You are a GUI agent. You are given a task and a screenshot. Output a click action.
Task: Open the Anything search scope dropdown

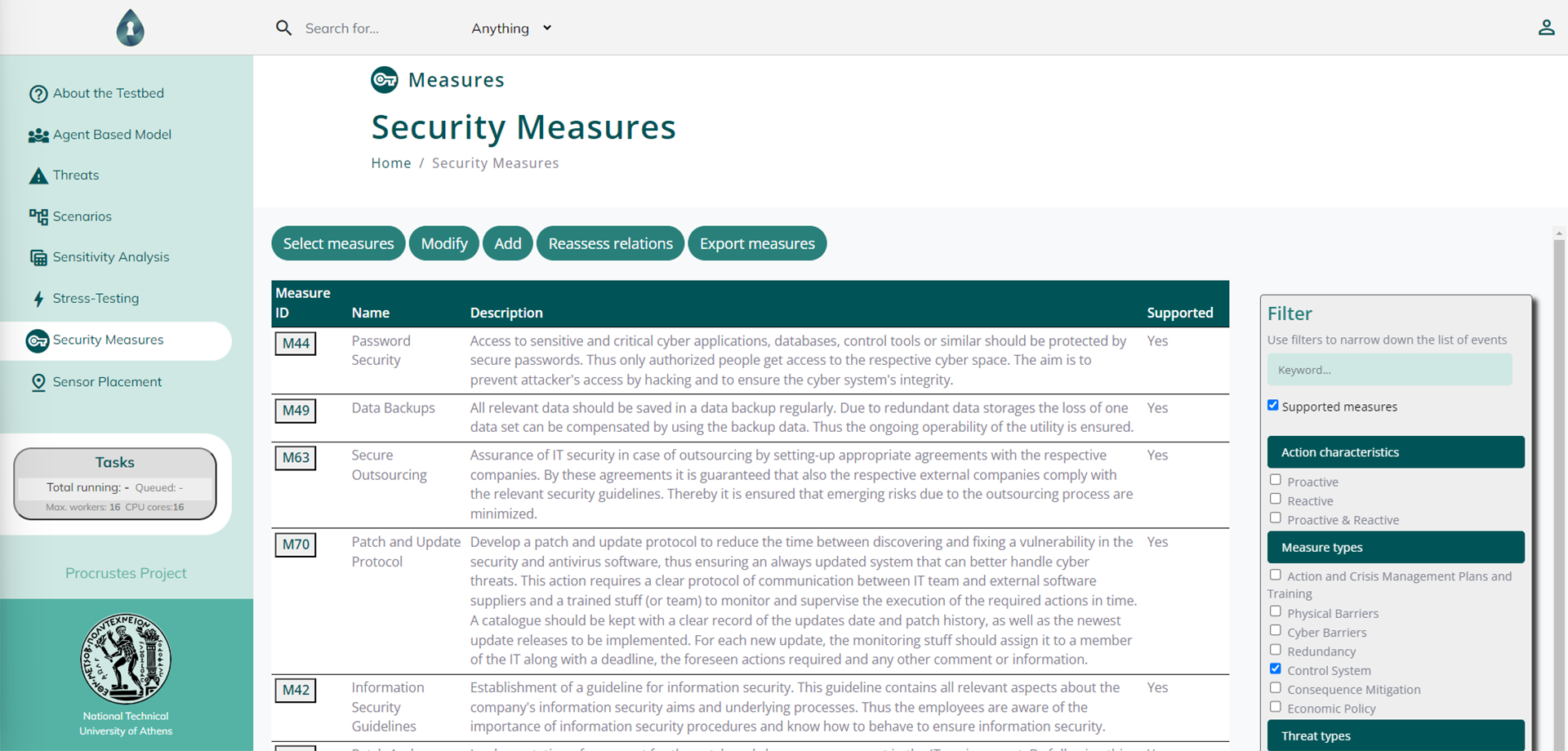(511, 28)
